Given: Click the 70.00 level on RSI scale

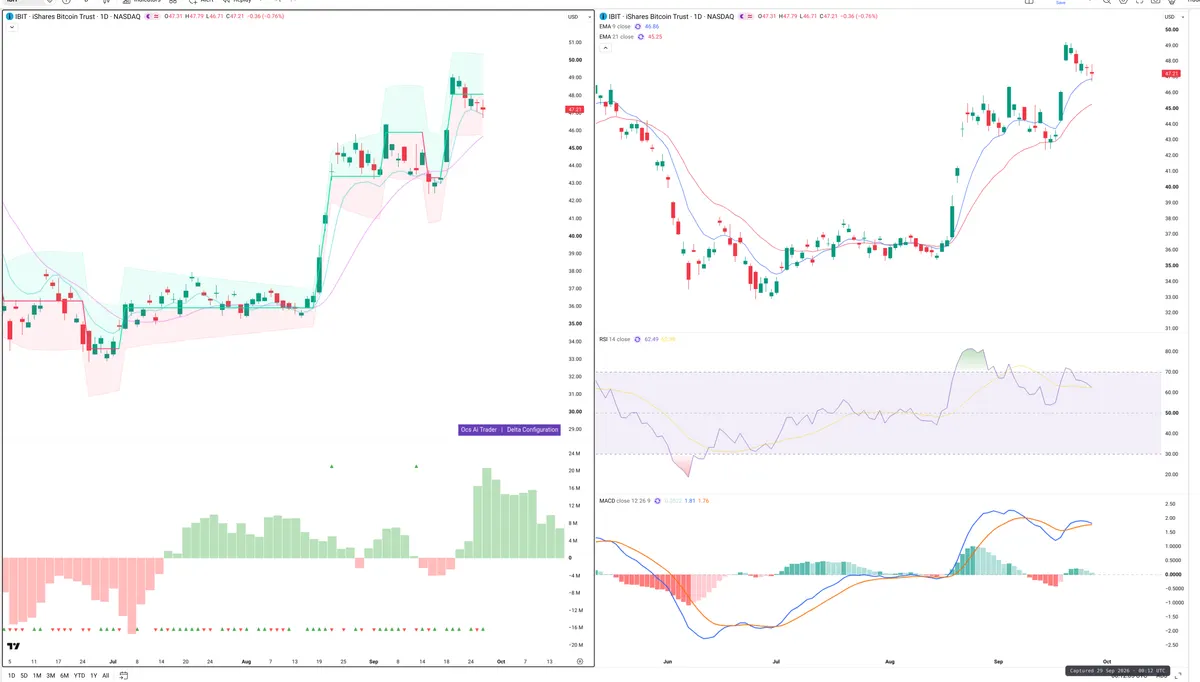Looking at the screenshot, I should tap(1171, 372).
